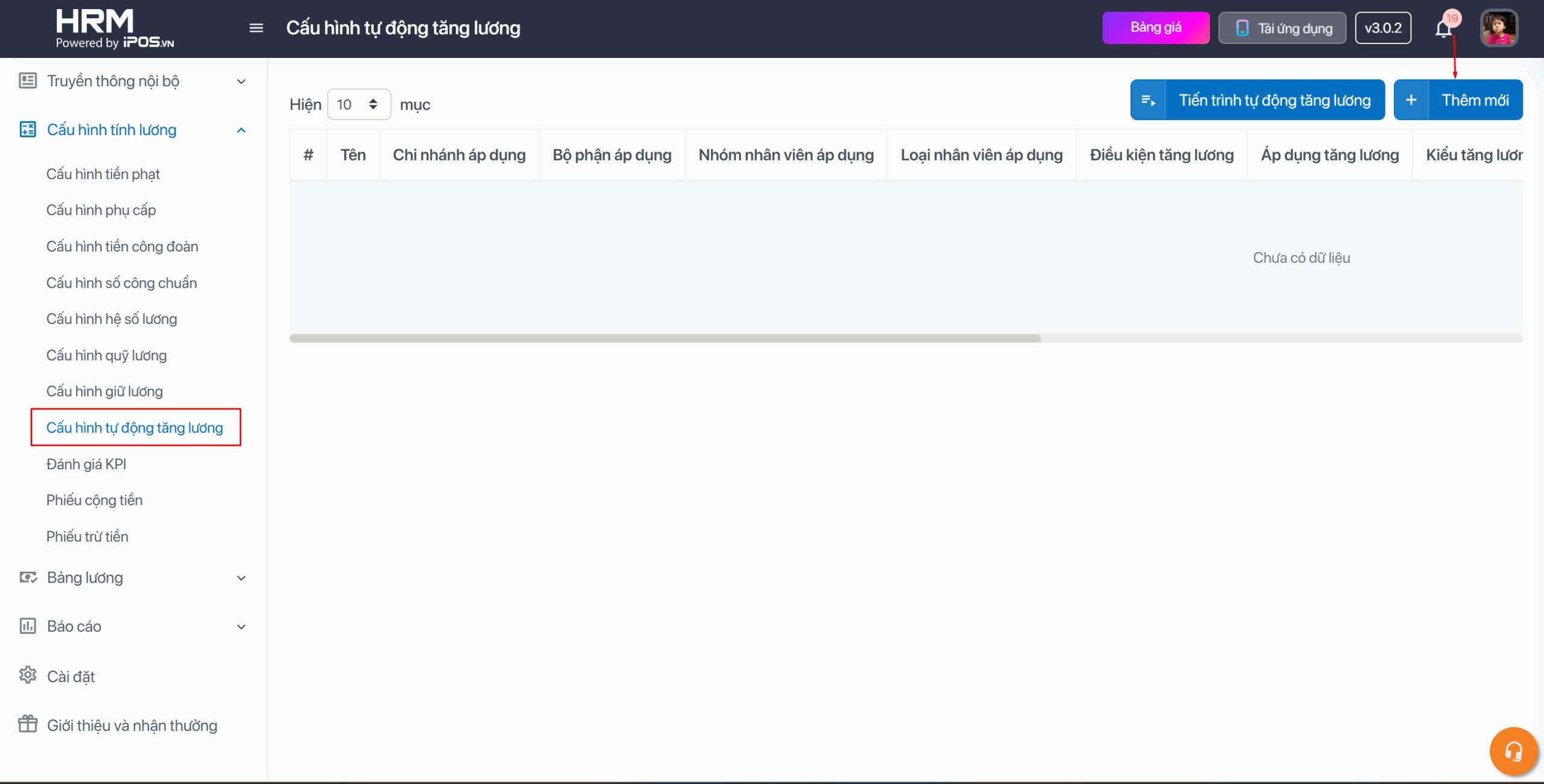This screenshot has width=1544, height=784.
Task: Click the Bảng lương money icon
Action: click(28, 577)
